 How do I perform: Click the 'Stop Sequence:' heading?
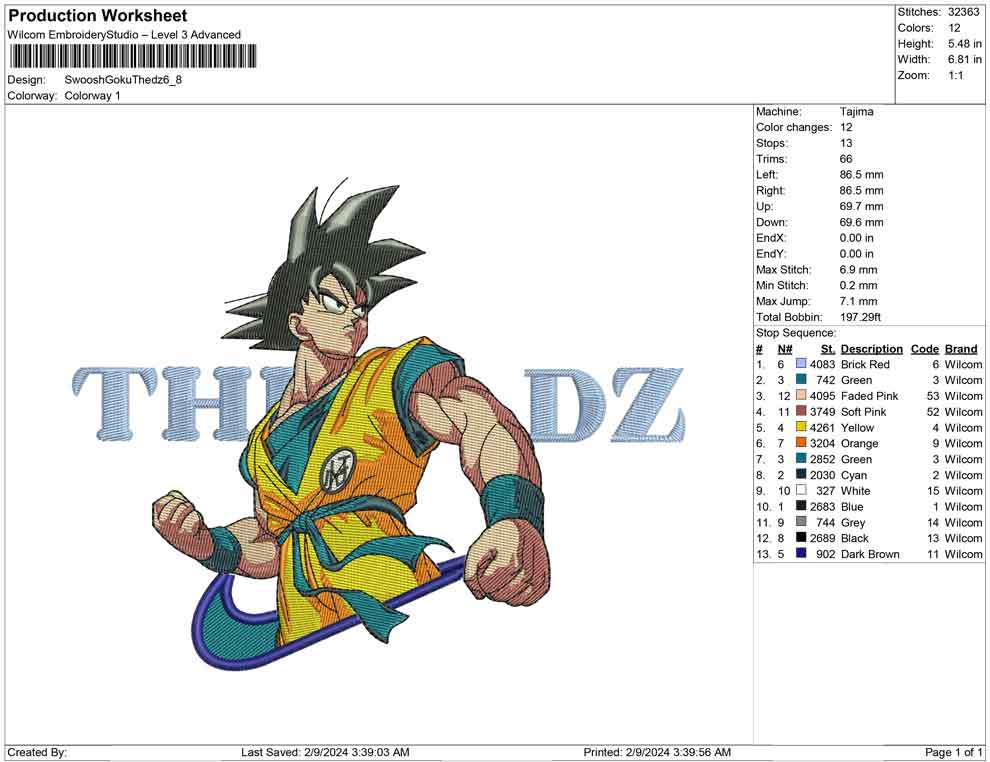point(796,333)
